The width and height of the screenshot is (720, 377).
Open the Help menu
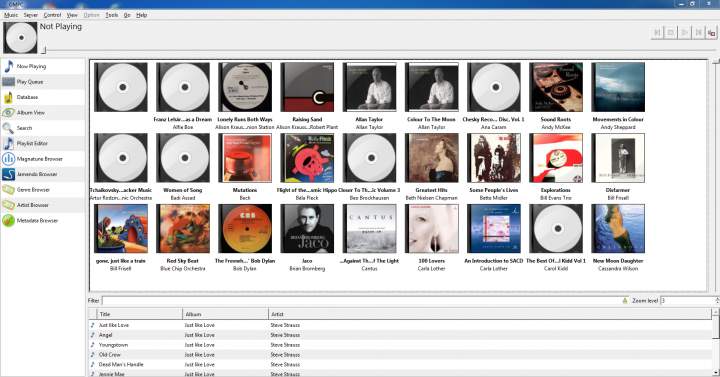pos(141,15)
